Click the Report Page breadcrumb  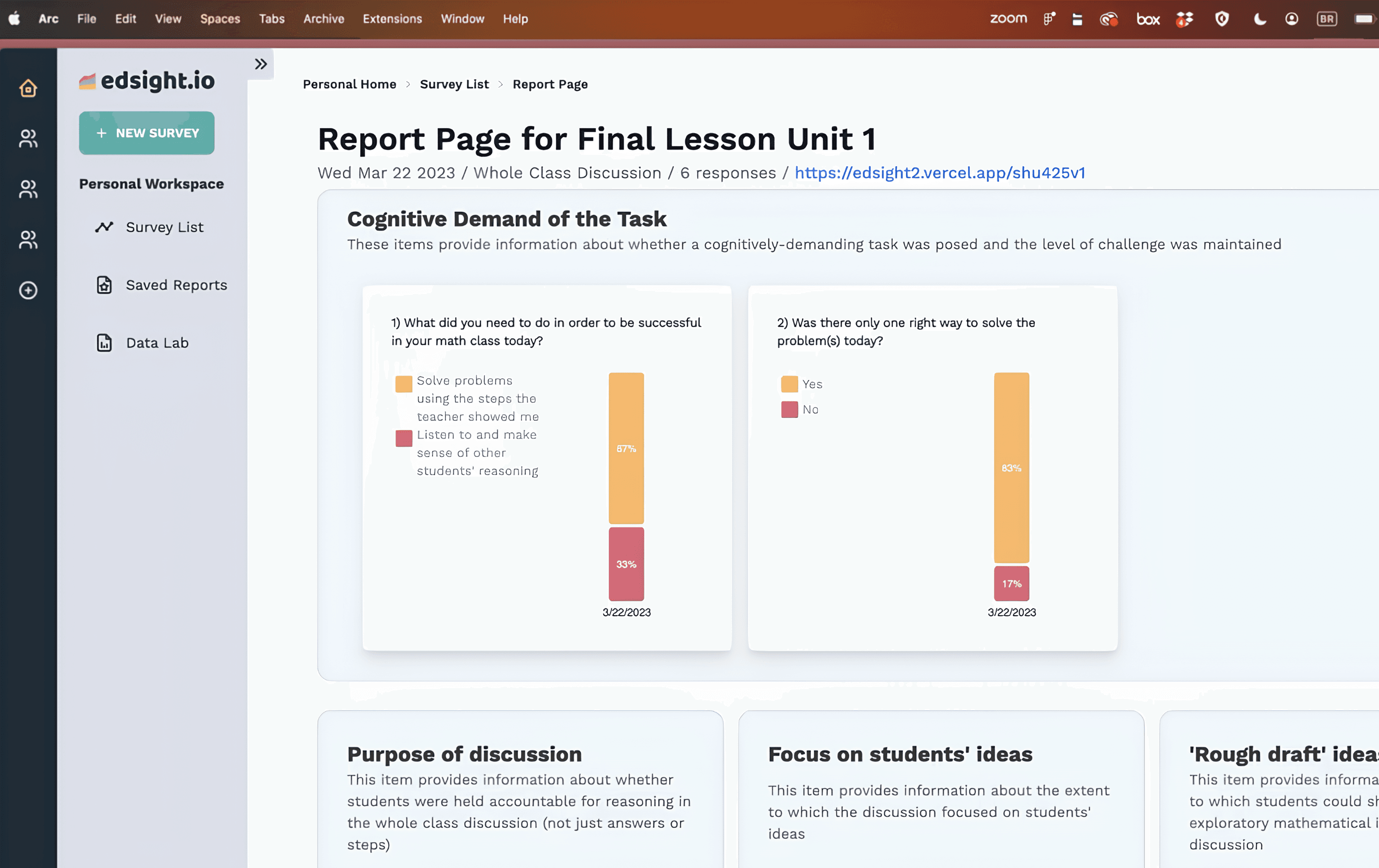coord(550,84)
